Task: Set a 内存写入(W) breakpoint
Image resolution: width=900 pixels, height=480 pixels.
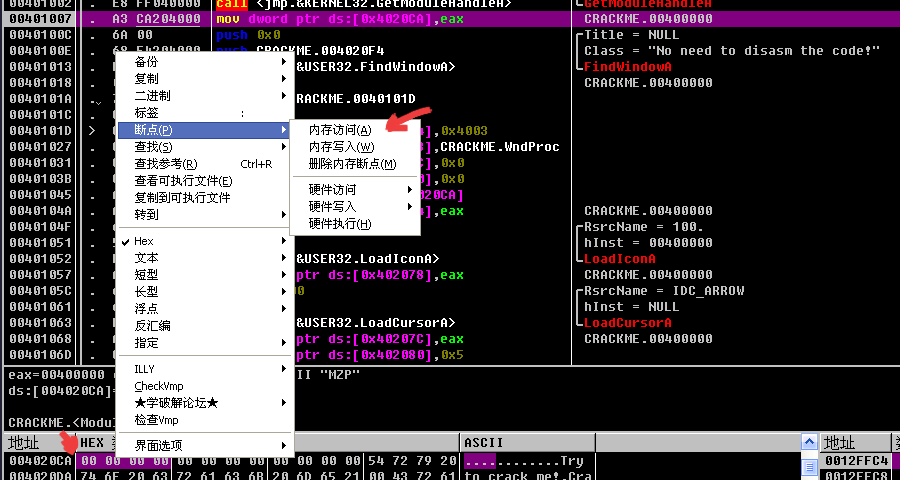Action: click(354, 148)
